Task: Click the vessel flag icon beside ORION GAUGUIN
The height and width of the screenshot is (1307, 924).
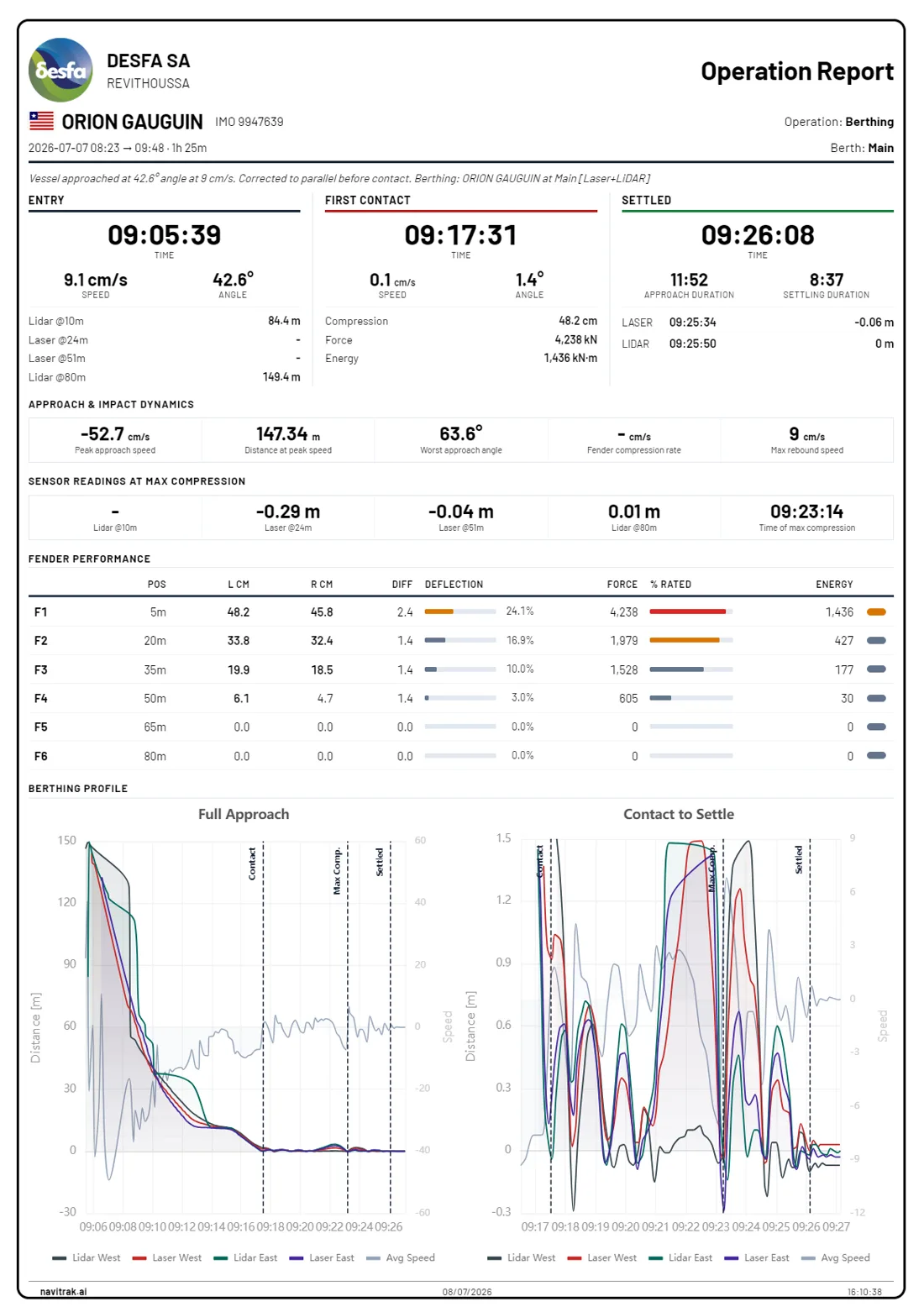Action: (x=41, y=121)
